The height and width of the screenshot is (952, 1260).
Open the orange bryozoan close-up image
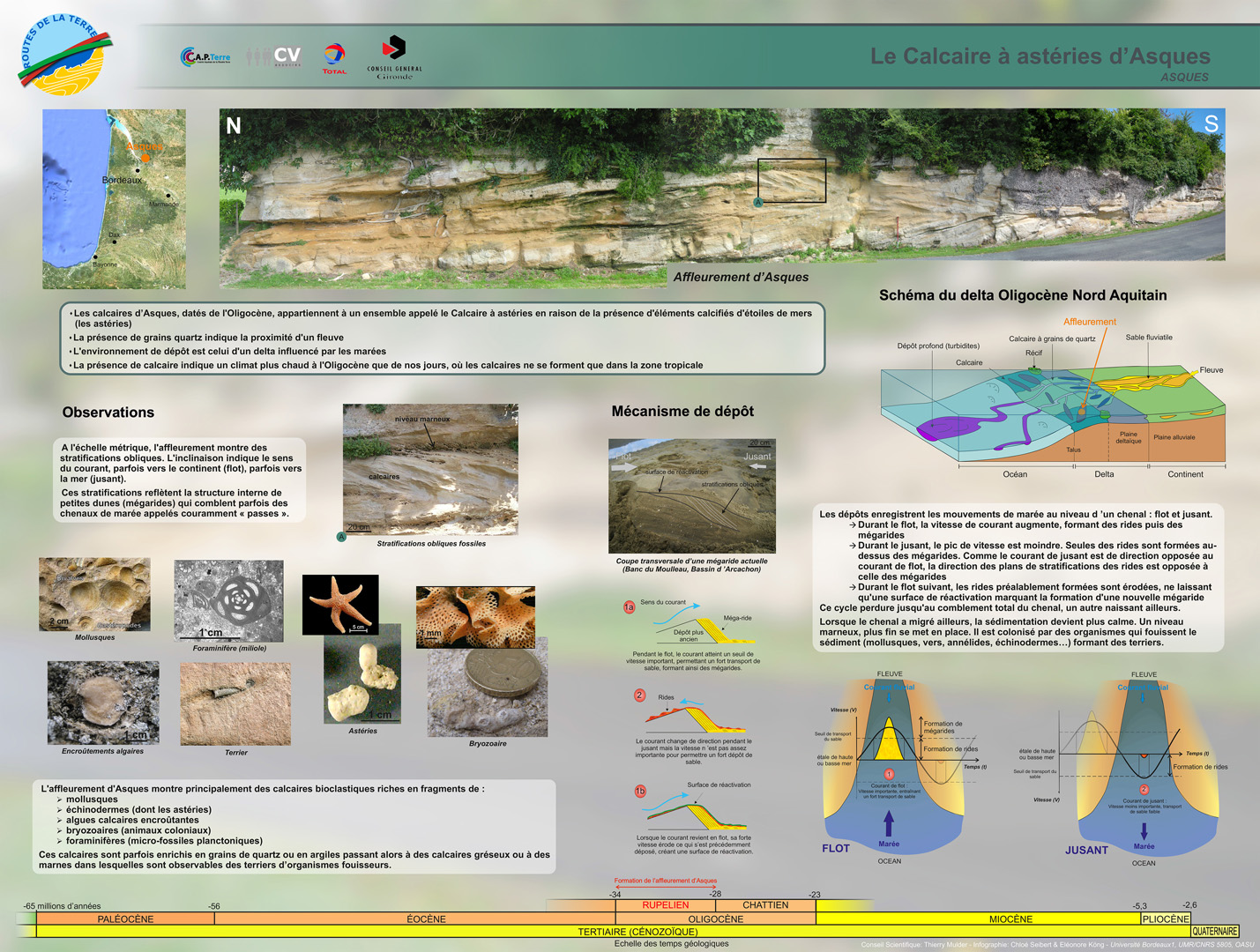(475, 617)
